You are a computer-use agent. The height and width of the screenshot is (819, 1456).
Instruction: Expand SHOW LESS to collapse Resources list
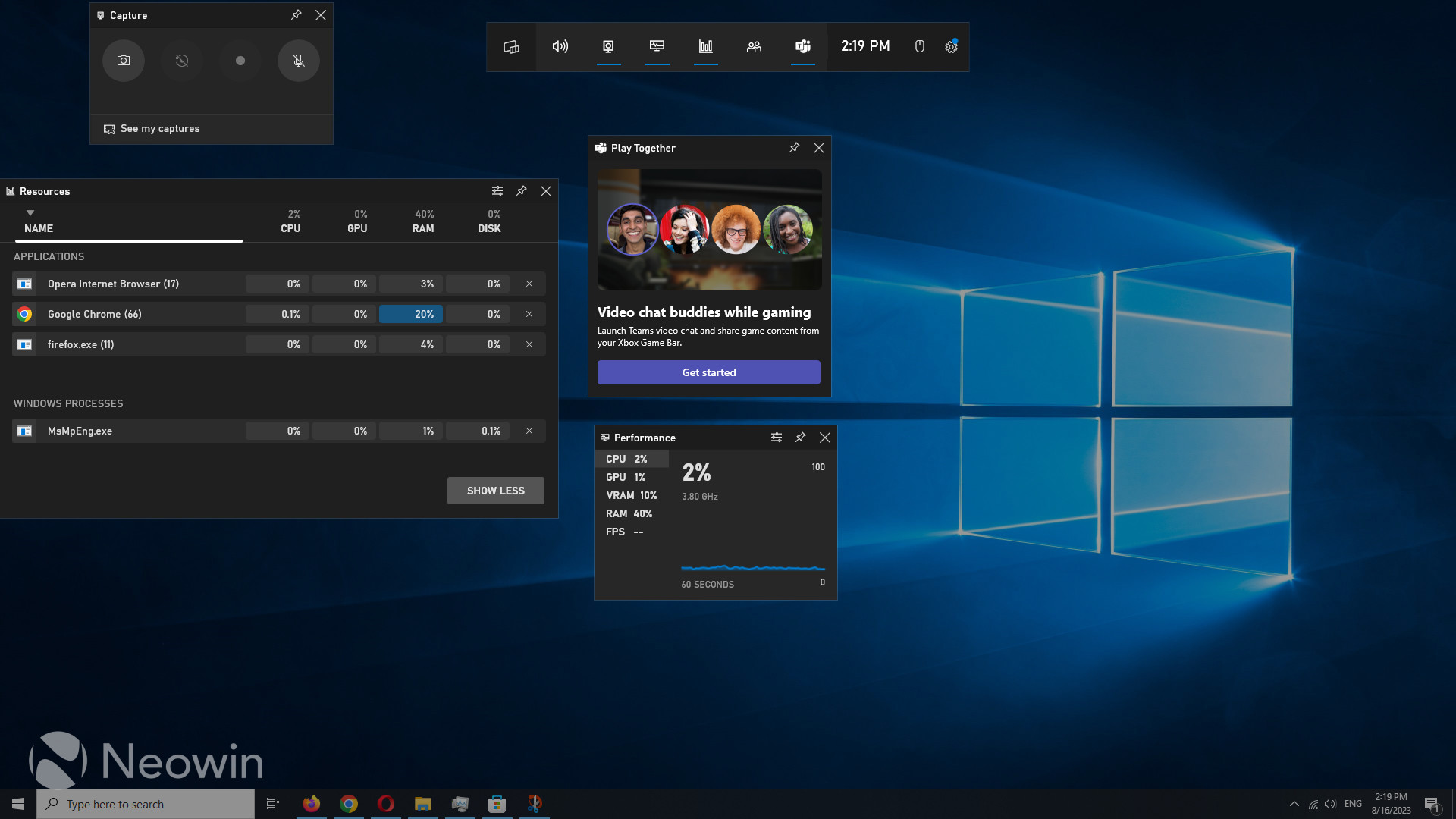pos(495,490)
